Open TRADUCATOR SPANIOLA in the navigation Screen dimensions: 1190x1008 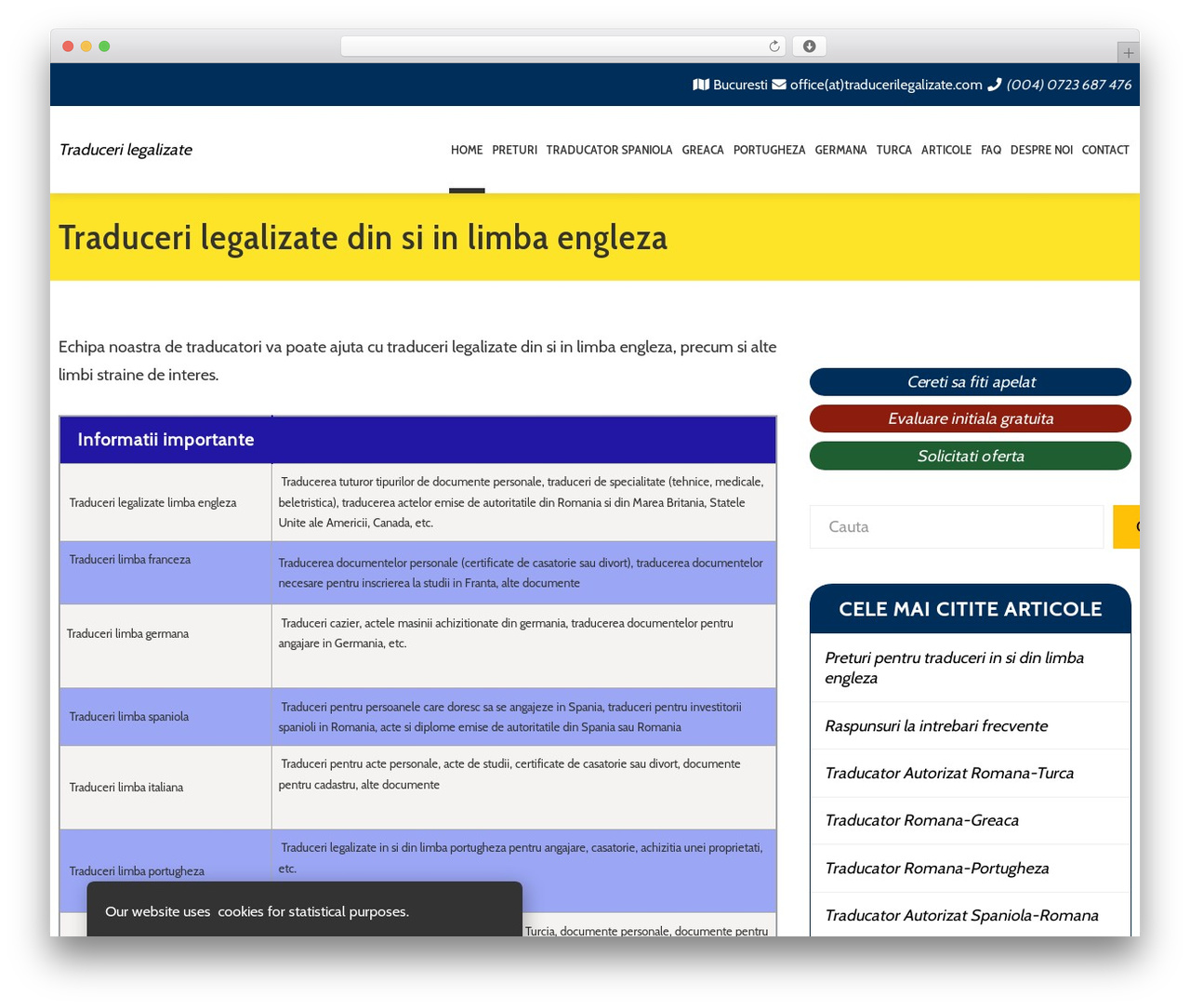[x=609, y=150]
